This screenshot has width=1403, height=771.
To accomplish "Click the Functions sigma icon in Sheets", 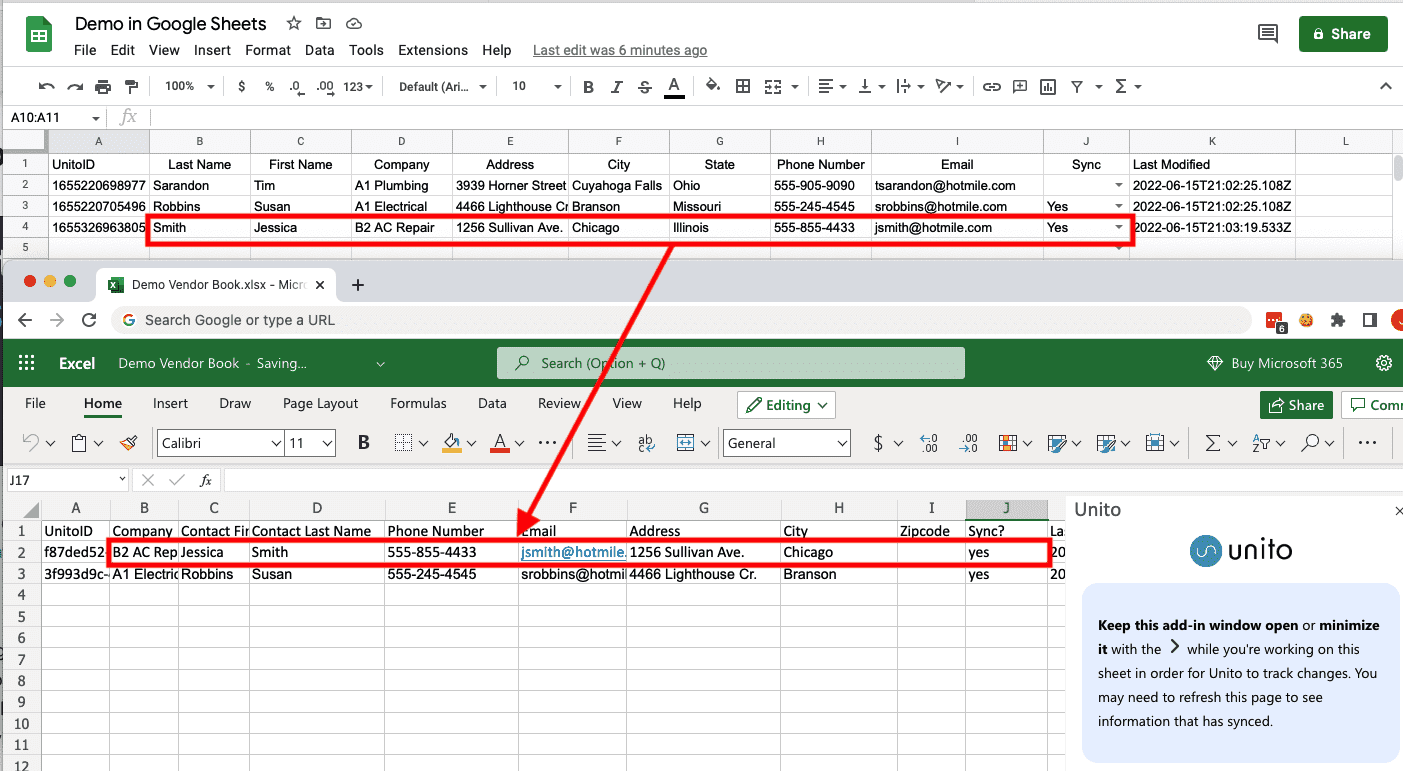I will (1122, 86).
